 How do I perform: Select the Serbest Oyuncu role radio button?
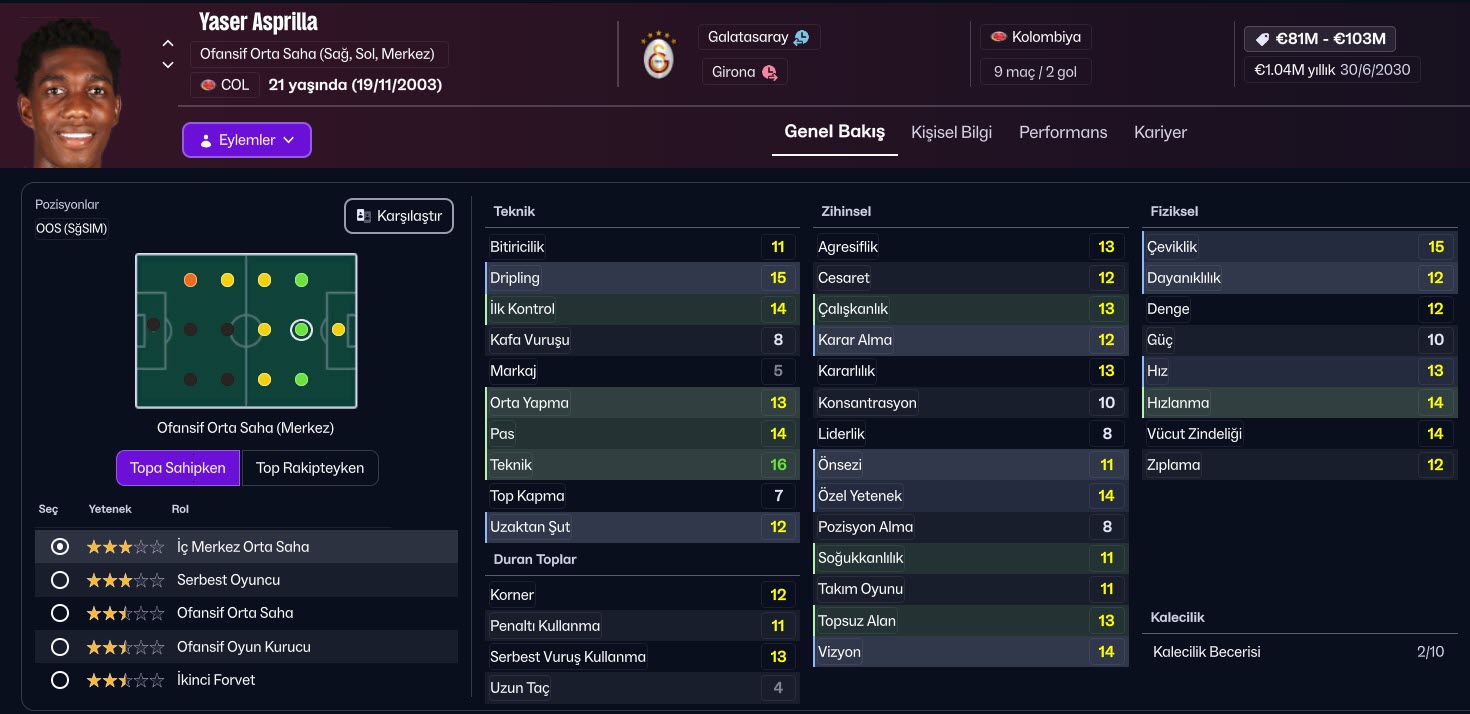[x=60, y=580]
